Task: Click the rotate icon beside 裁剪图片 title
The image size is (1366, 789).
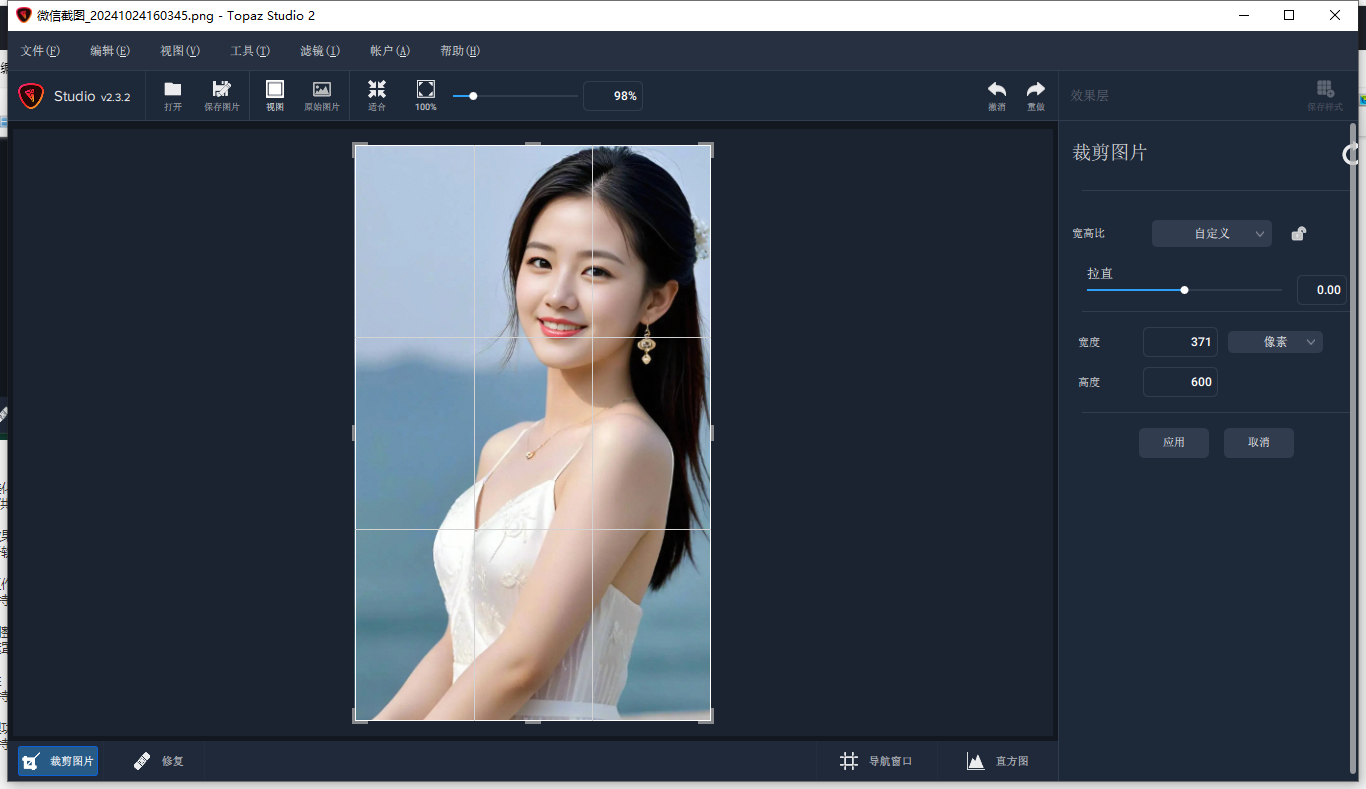Action: (1350, 154)
